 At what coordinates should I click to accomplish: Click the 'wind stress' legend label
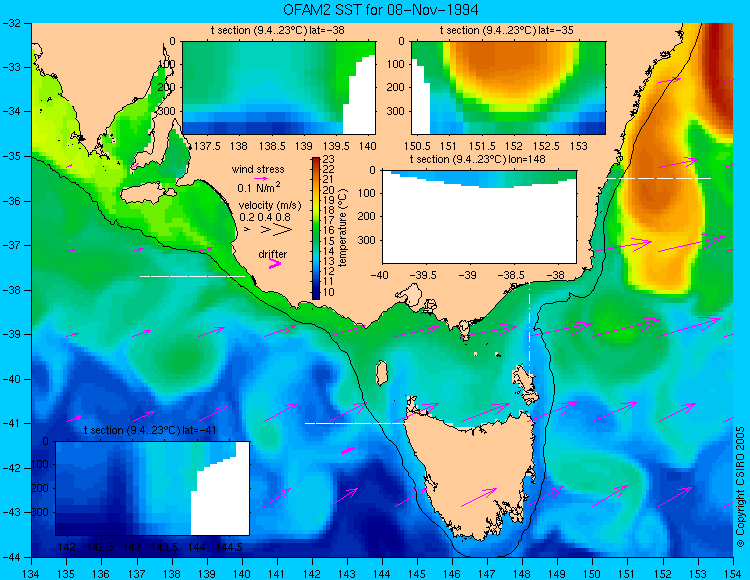[x=258, y=169]
